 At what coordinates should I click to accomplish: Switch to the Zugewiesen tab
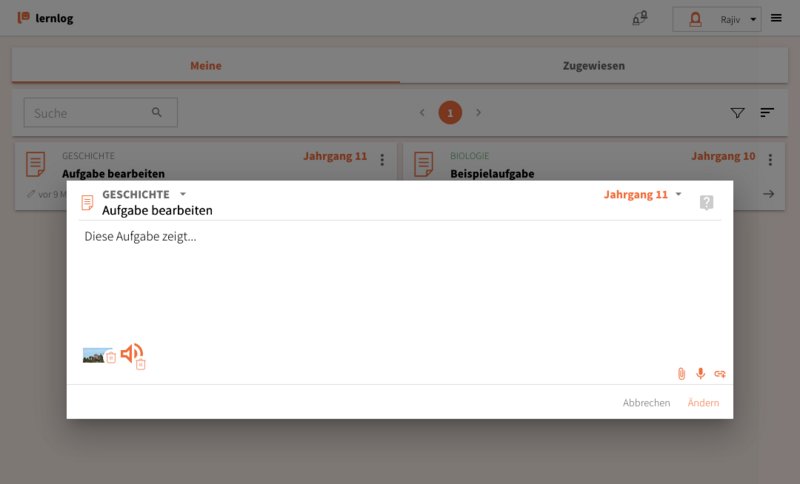(x=592, y=66)
